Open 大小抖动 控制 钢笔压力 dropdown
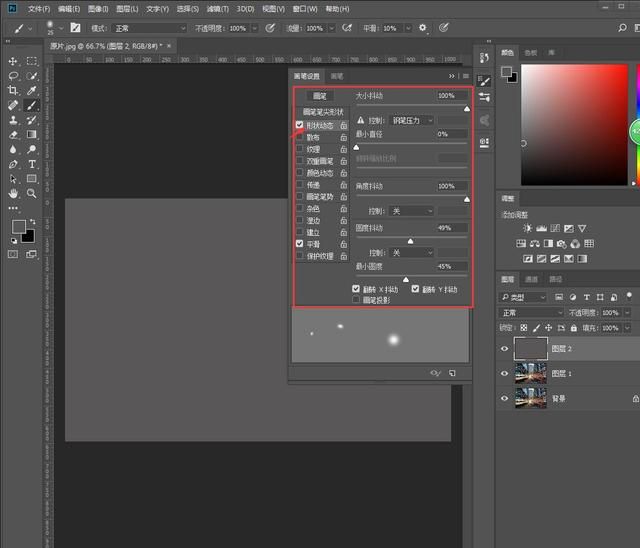 (411, 120)
